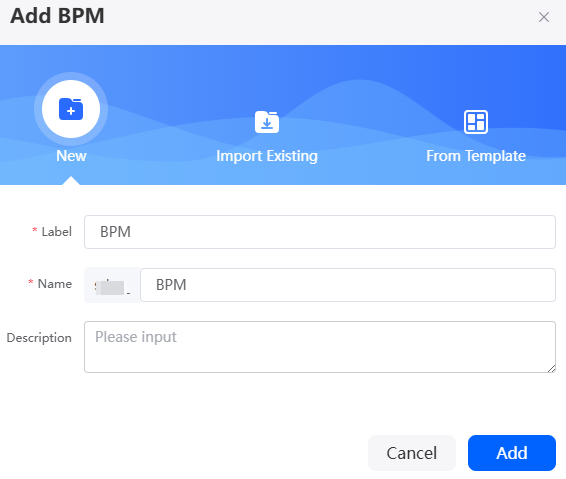Close the Add BPM dialog
This screenshot has width=566, height=479.
544,17
